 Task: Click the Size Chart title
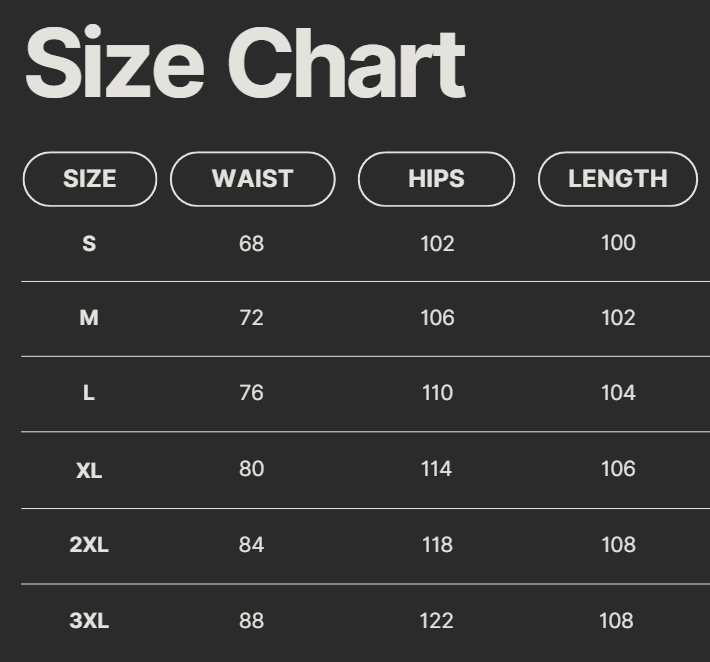point(245,63)
